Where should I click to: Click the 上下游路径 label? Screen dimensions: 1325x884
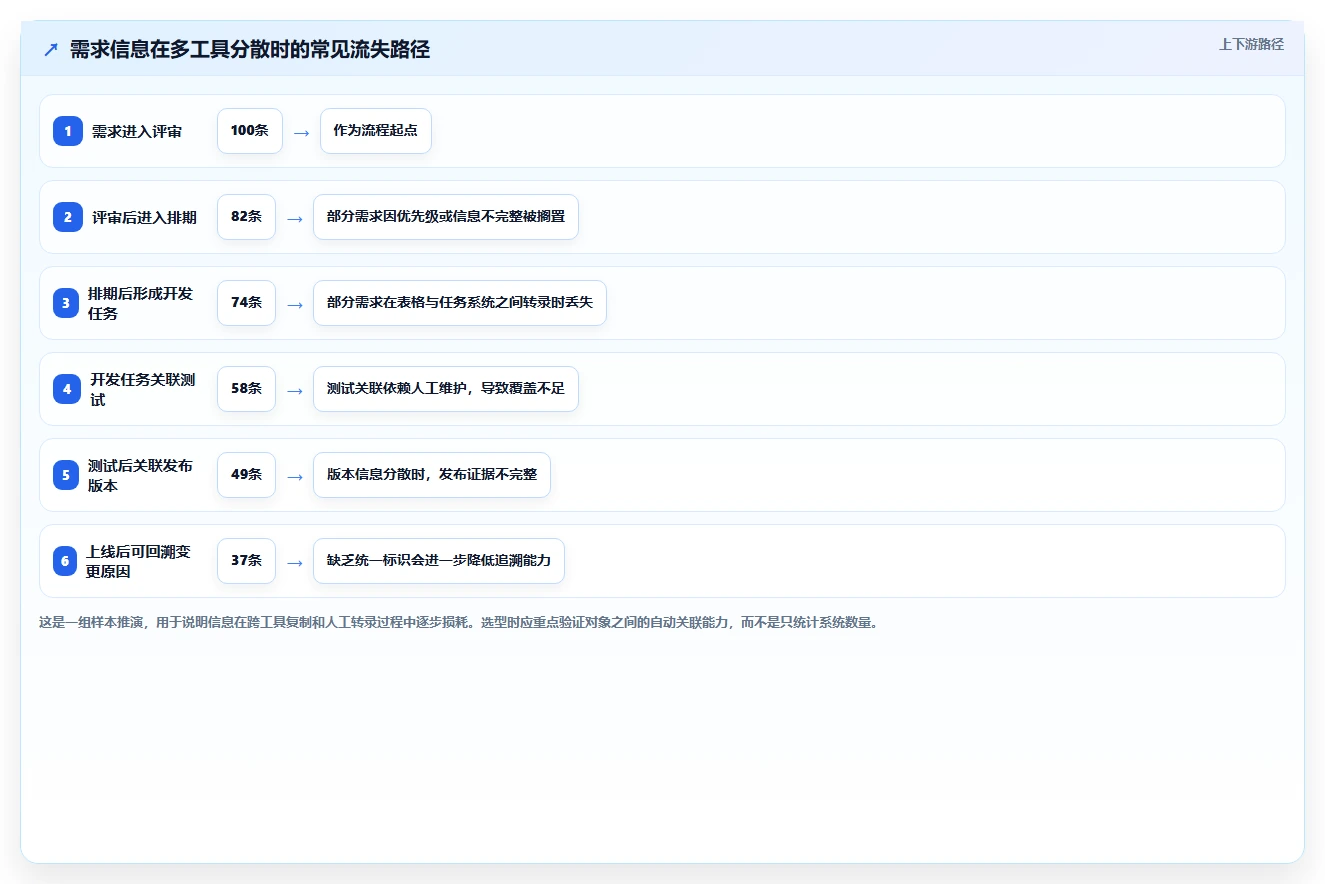[1251, 44]
